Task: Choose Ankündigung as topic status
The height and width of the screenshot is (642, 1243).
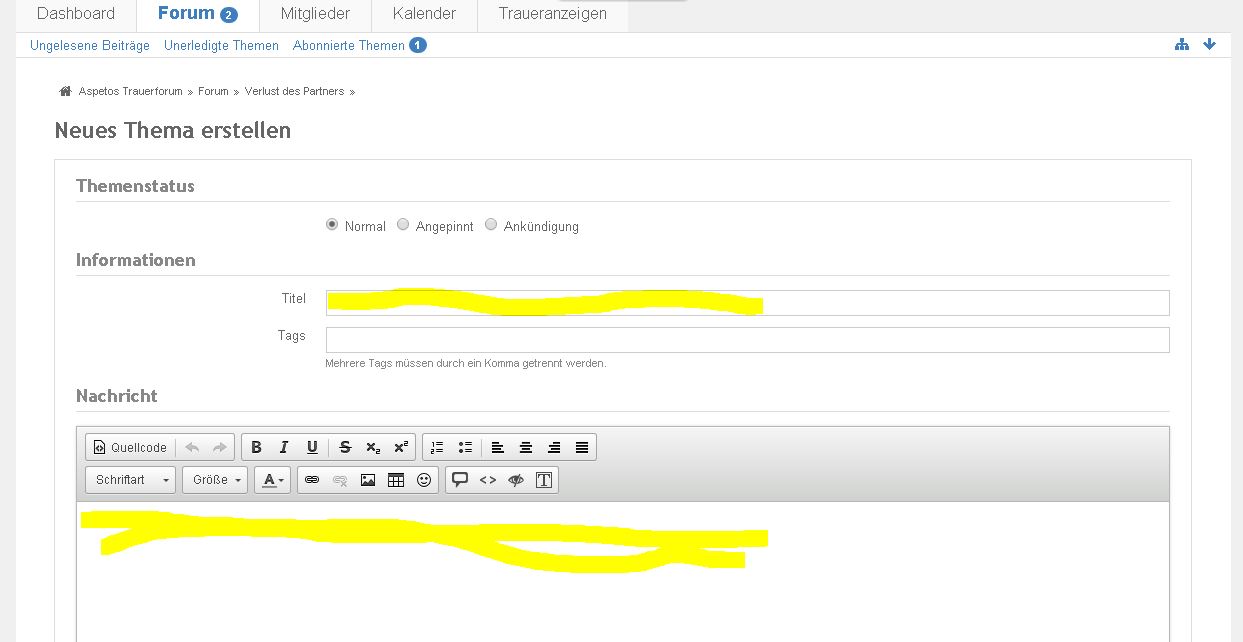Action: pyautogui.click(x=491, y=225)
